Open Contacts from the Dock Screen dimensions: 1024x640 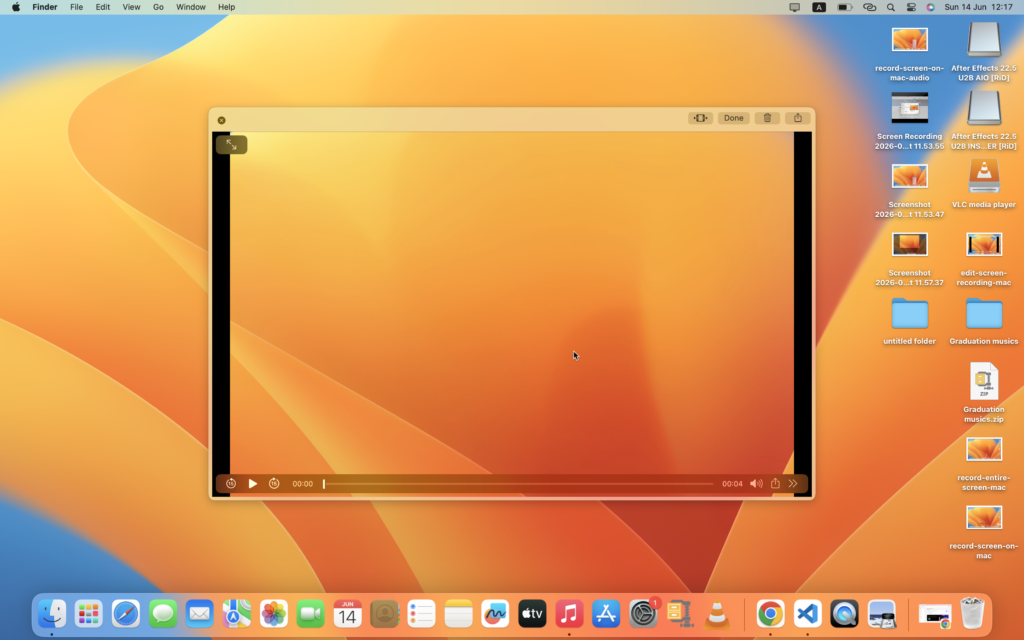click(385, 614)
